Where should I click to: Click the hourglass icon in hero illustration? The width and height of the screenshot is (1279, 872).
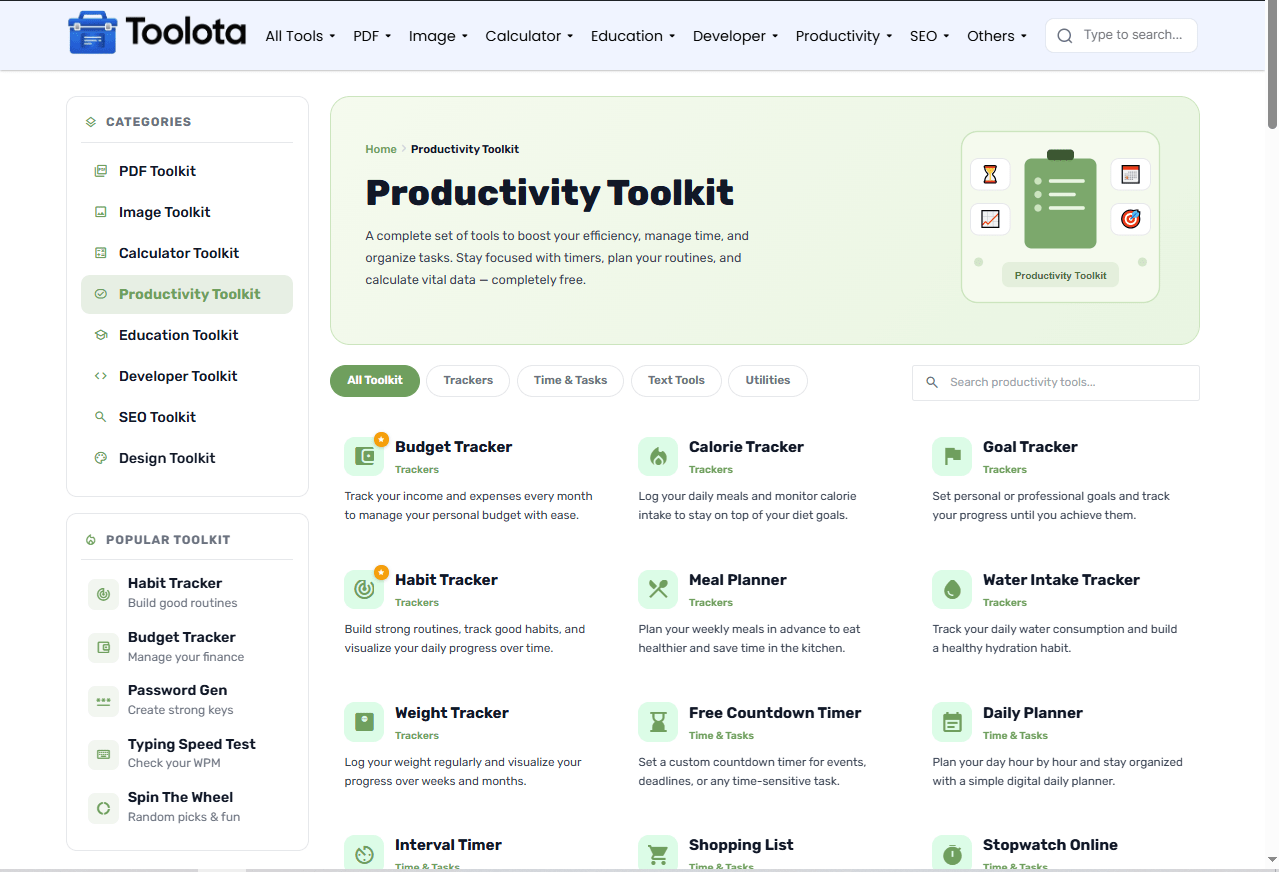990,175
